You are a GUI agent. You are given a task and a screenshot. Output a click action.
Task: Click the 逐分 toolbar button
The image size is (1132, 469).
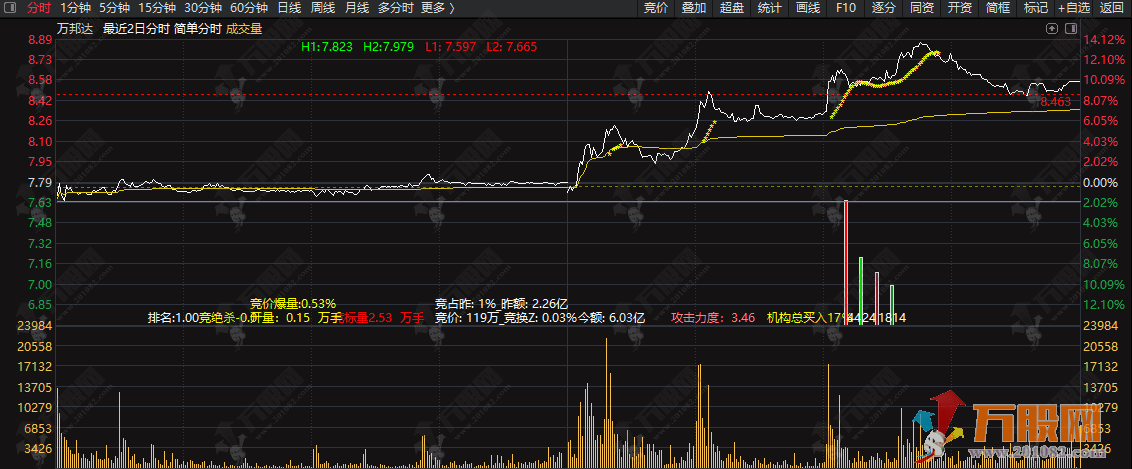884,8
